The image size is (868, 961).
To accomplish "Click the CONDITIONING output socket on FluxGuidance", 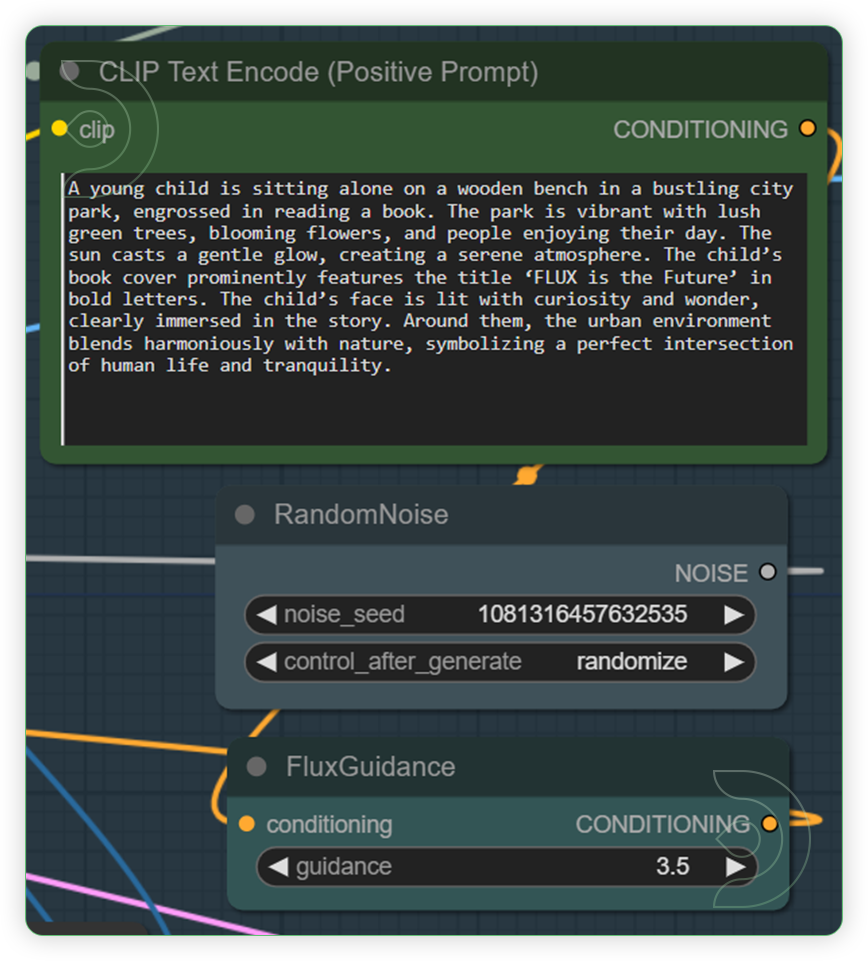I will (768, 823).
